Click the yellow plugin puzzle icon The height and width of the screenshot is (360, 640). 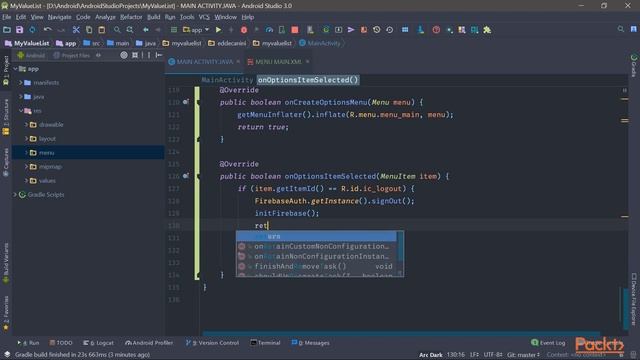coord(487,30)
